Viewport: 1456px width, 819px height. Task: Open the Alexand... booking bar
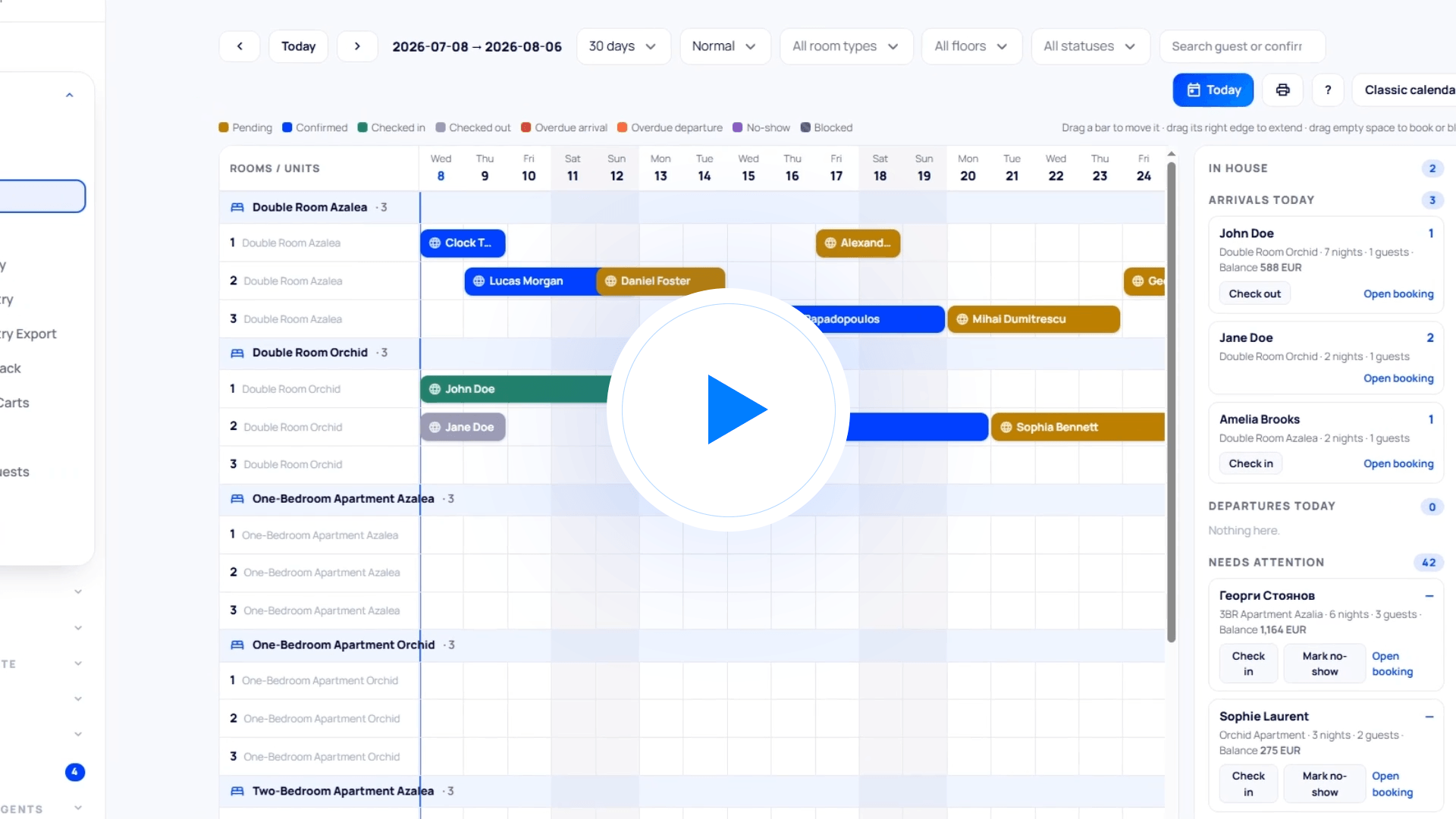click(x=858, y=243)
